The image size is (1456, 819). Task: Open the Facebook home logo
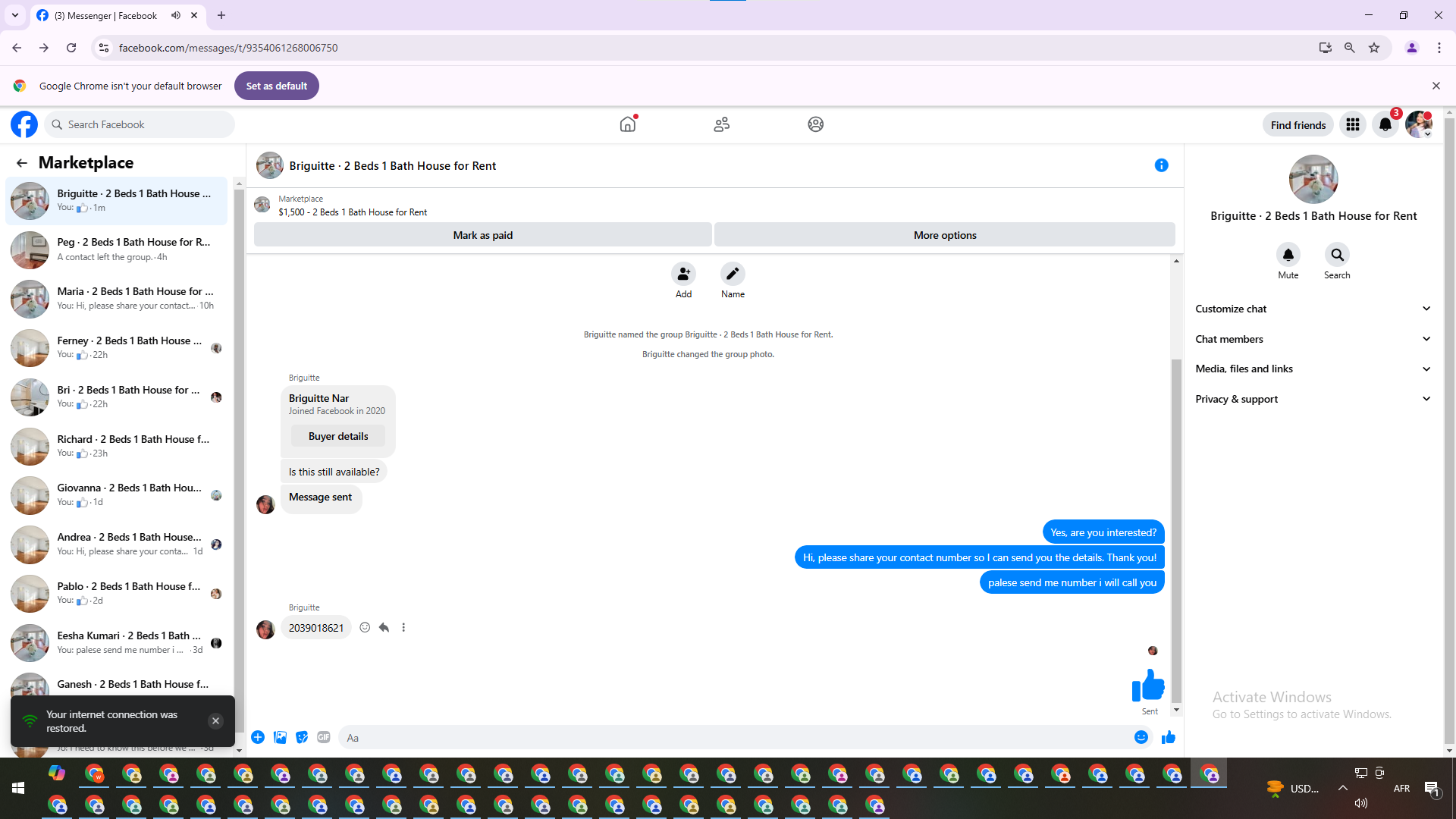[x=24, y=124]
